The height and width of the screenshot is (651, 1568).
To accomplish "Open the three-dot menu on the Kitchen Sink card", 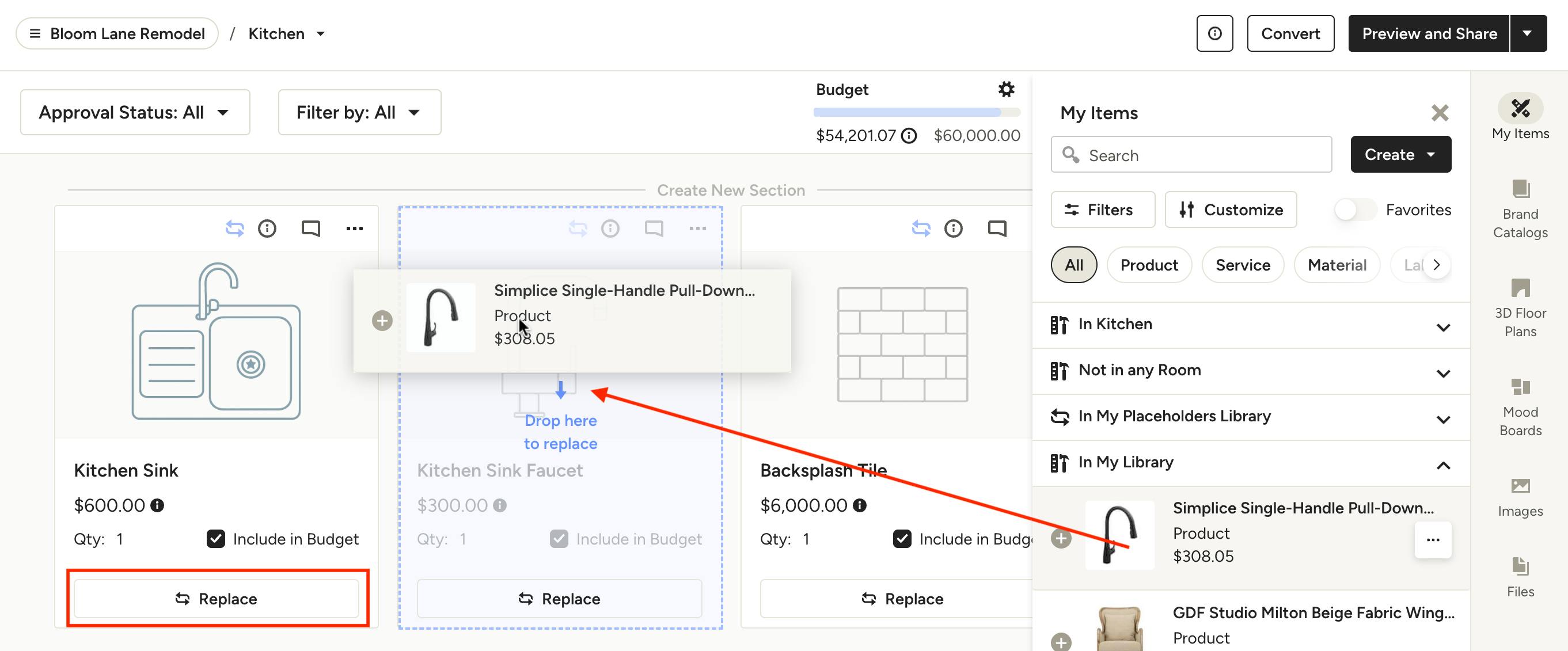I will [x=354, y=229].
